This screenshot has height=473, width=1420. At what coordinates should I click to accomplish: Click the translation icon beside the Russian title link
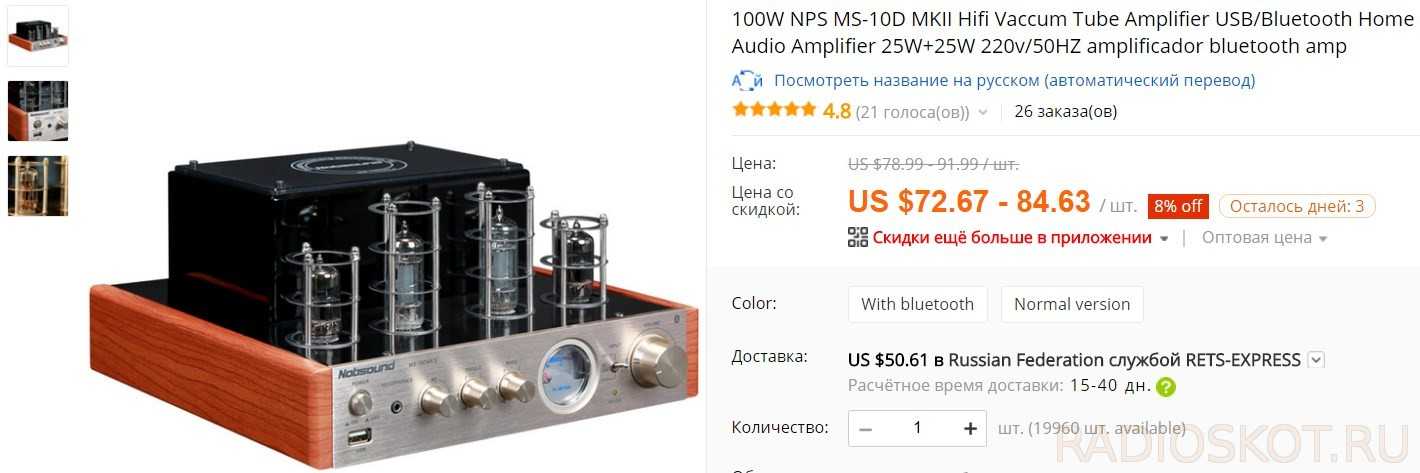coord(747,80)
